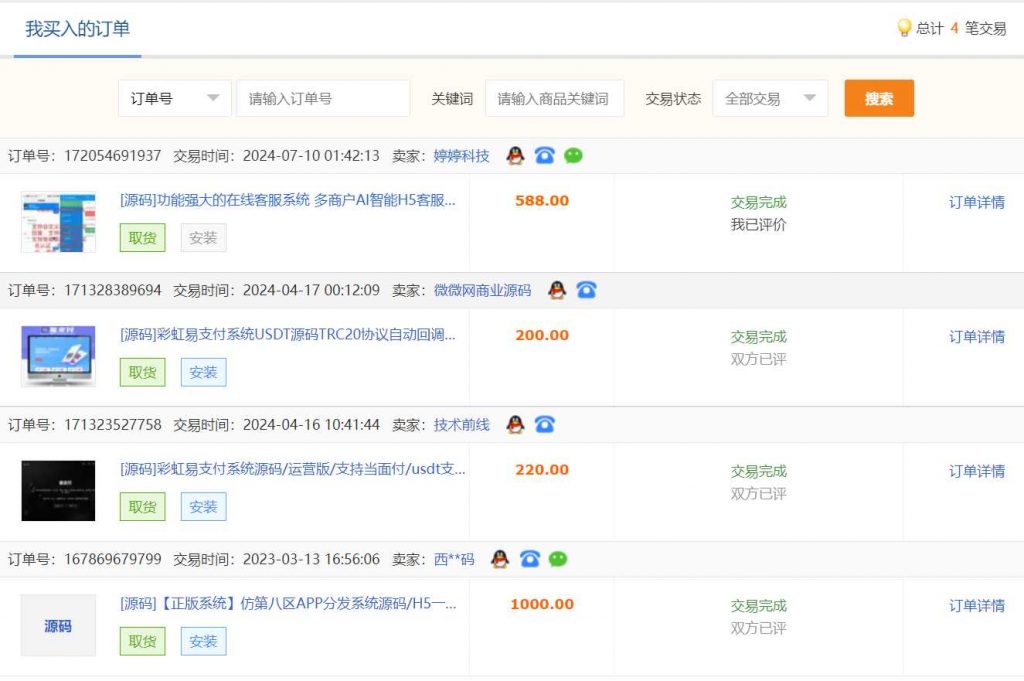
Task: Click the 请输入订单号 input field
Action: [323, 99]
